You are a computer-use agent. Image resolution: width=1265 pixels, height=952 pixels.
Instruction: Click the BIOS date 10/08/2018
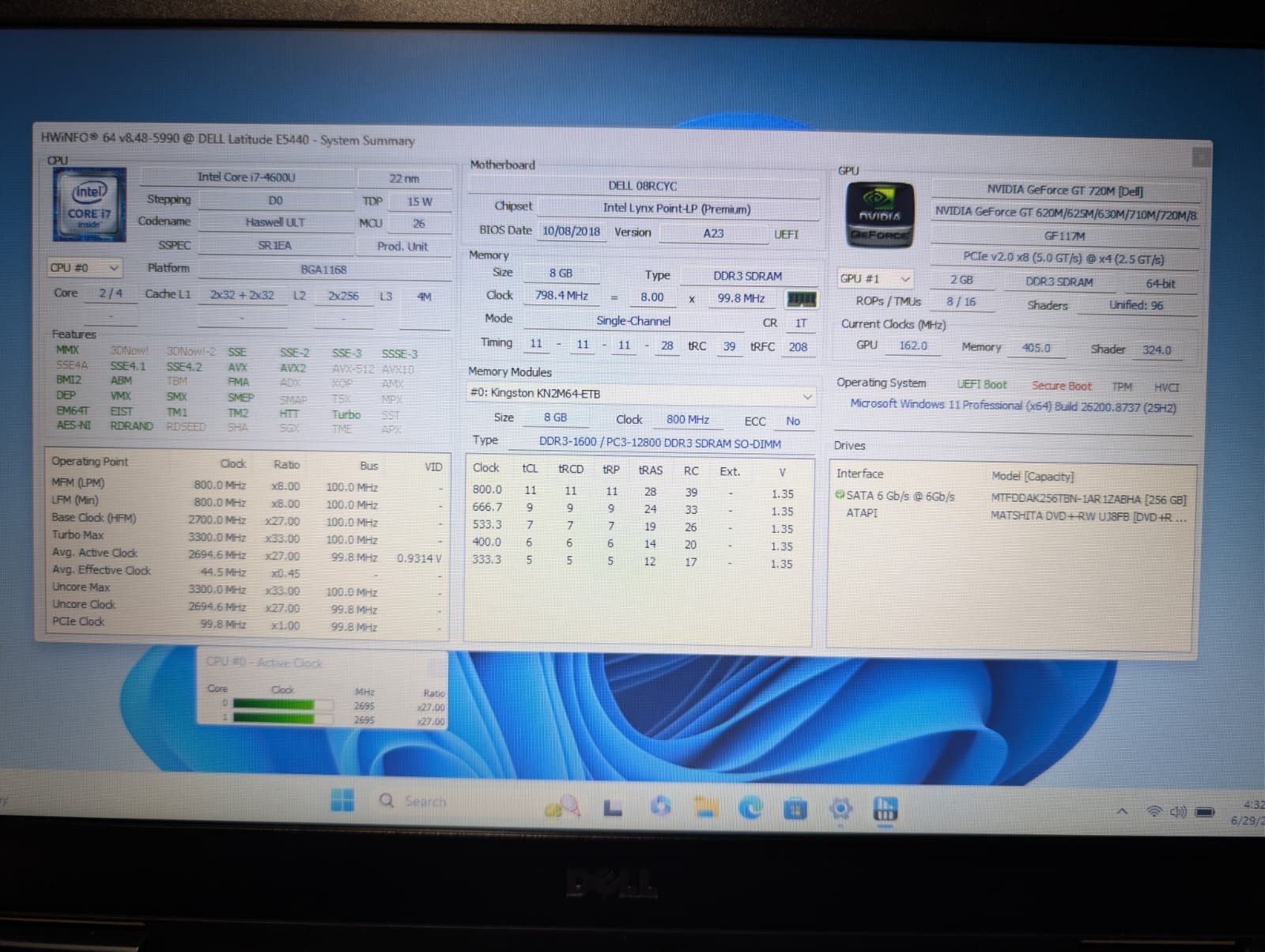[571, 232]
